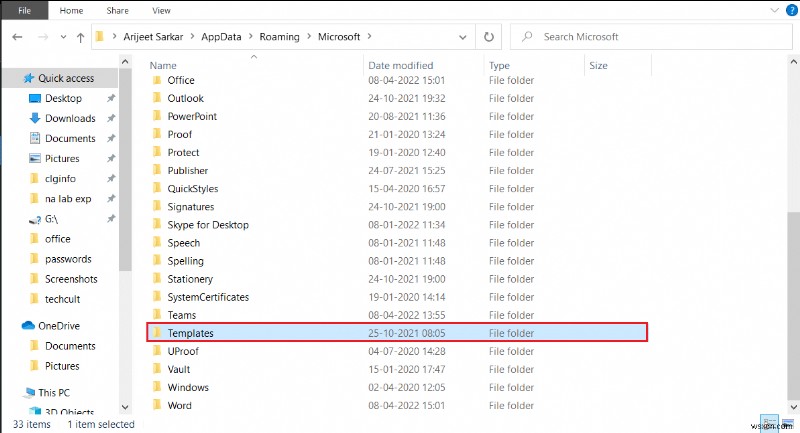Open the G:\ drive shortcut
The height and width of the screenshot is (433, 800).
51,219
